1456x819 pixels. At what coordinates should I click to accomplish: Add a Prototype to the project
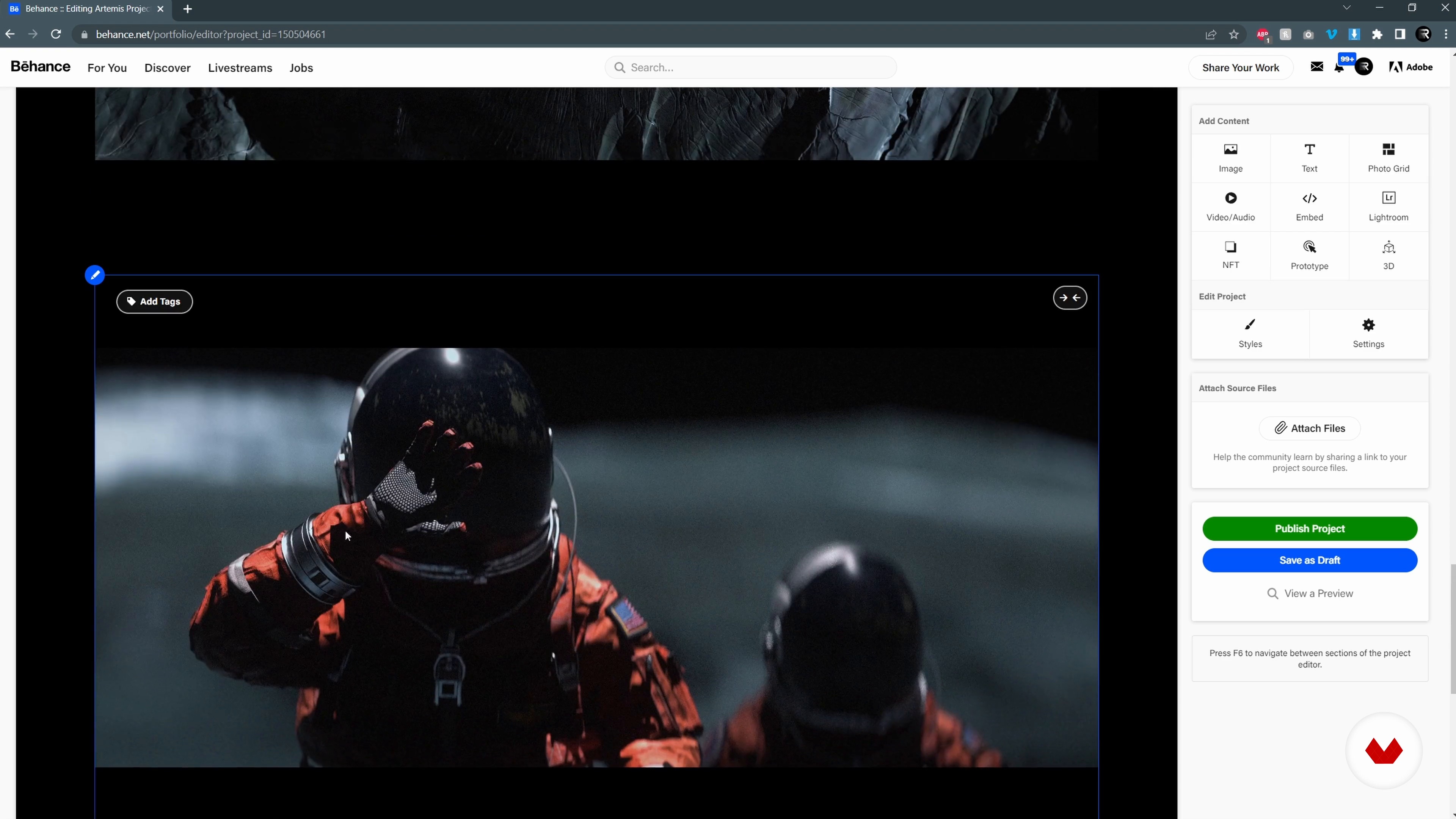click(1309, 255)
